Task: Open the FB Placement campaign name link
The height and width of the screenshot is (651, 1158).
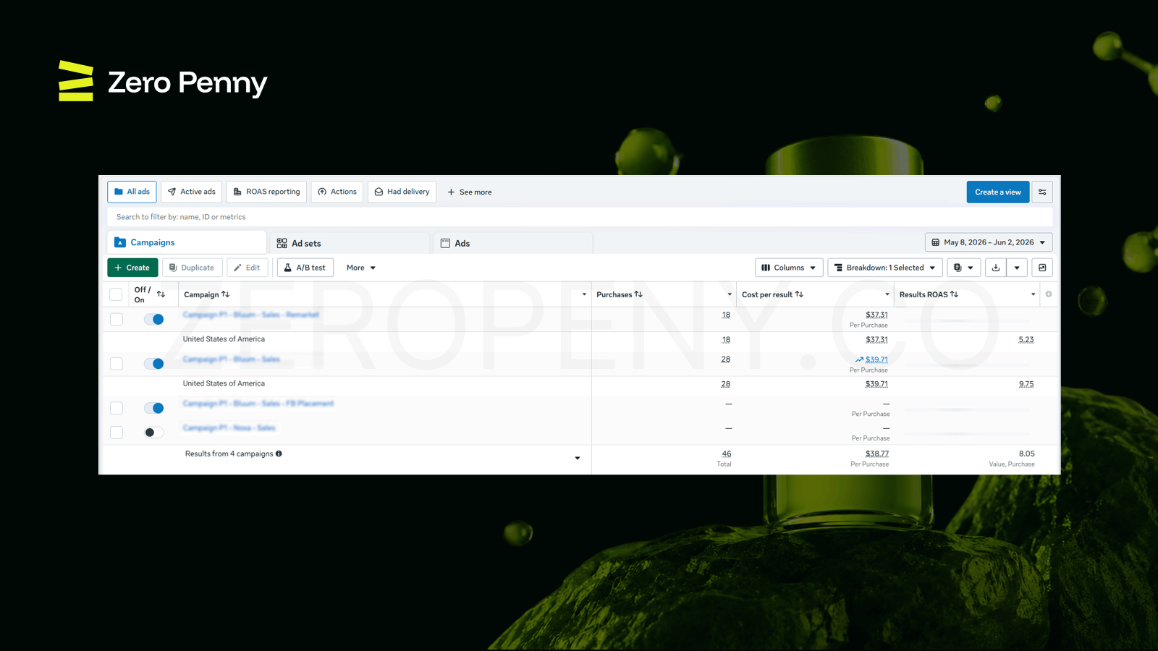Action: pos(258,403)
